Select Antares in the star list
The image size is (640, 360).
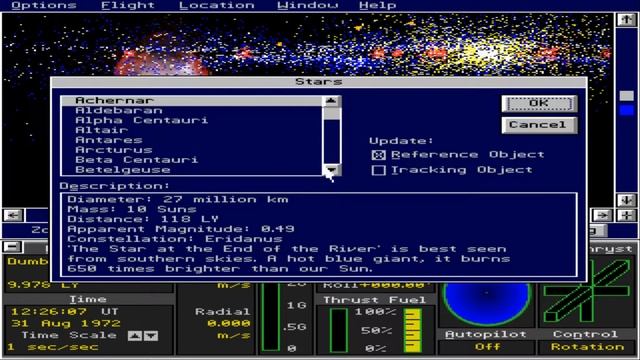191,140
